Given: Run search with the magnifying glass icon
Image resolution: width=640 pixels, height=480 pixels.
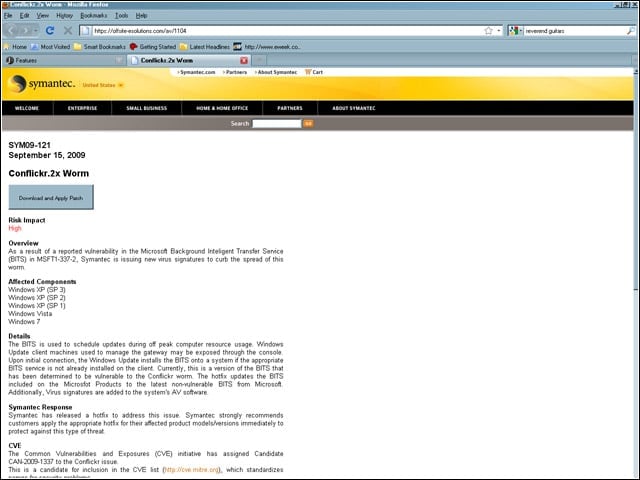Looking at the screenshot, I should click(x=631, y=31).
